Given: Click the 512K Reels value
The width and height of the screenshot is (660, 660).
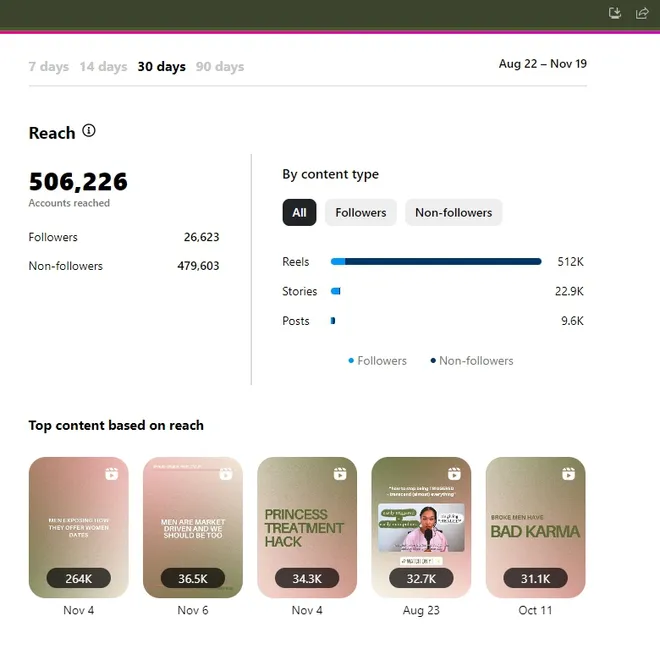Looking at the screenshot, I should tap(570, 262).
